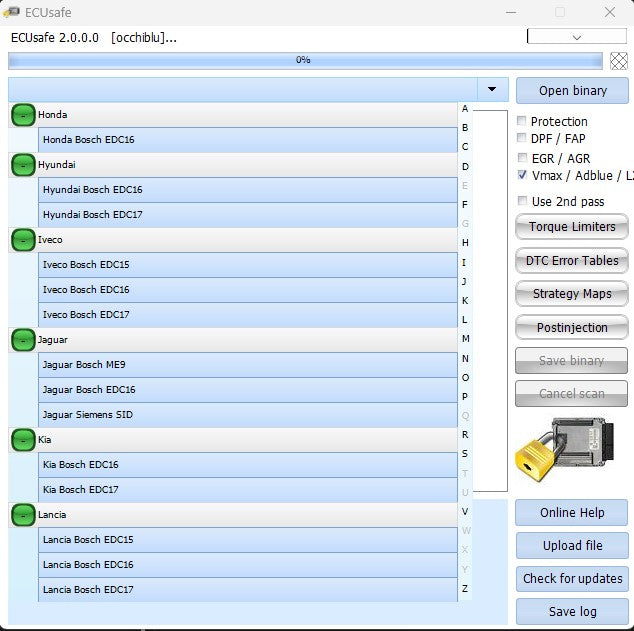
Task: Click Check for updates
Action: (x=572, y=579)
